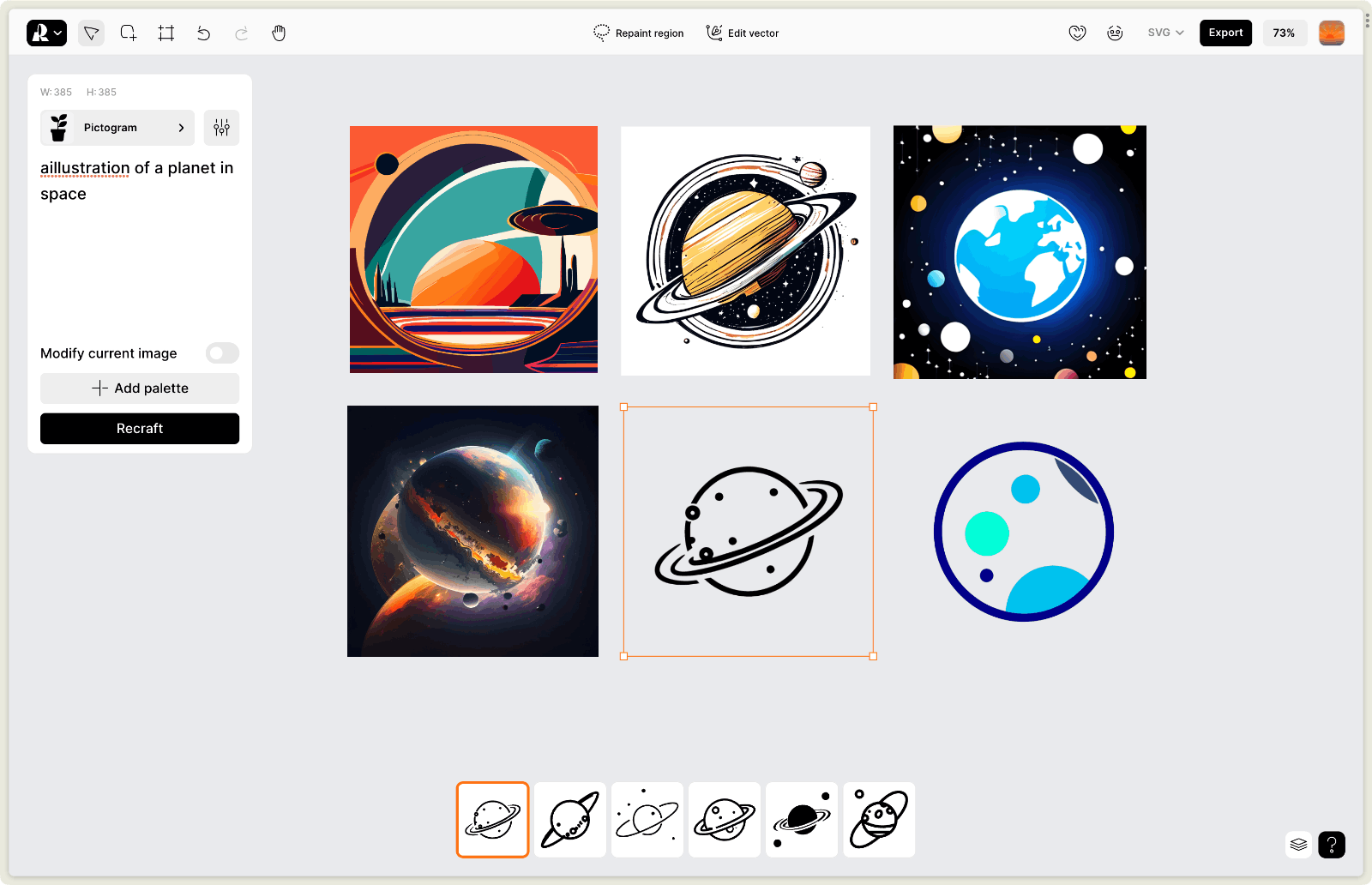Select the lasso add-shape tool

(x=129, y=33)
